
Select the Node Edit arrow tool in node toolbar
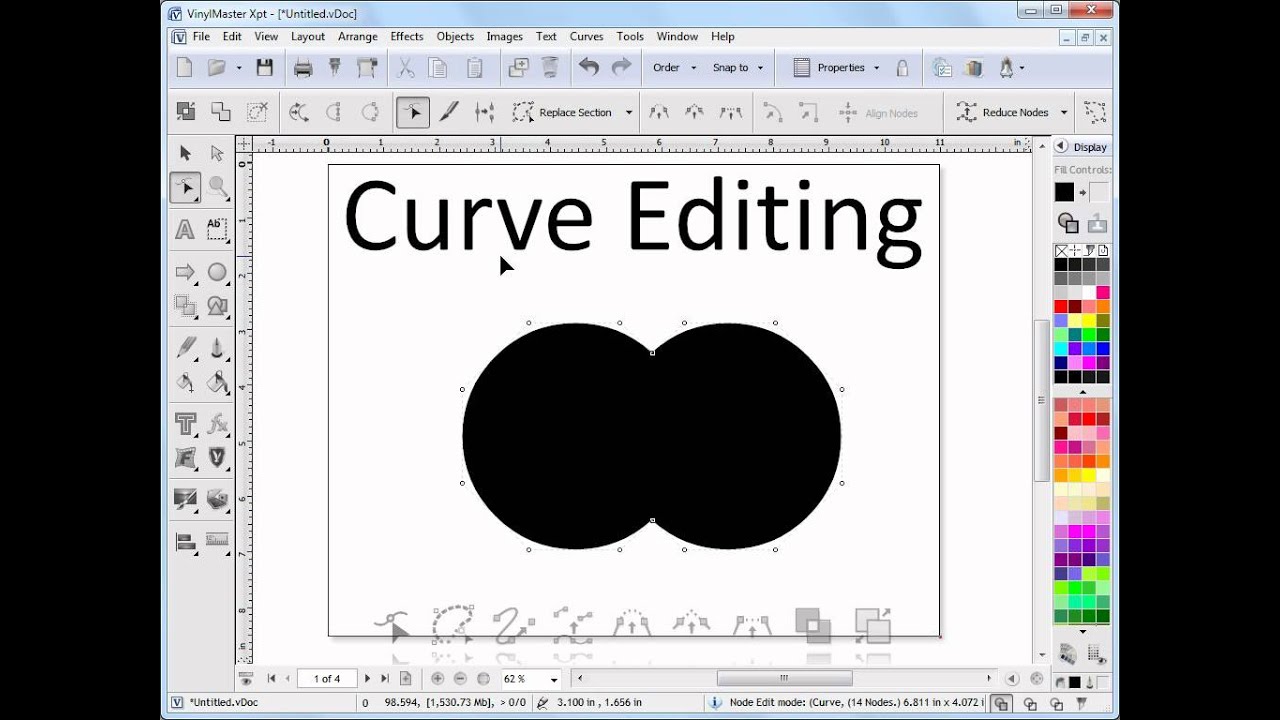pos(413,112)
